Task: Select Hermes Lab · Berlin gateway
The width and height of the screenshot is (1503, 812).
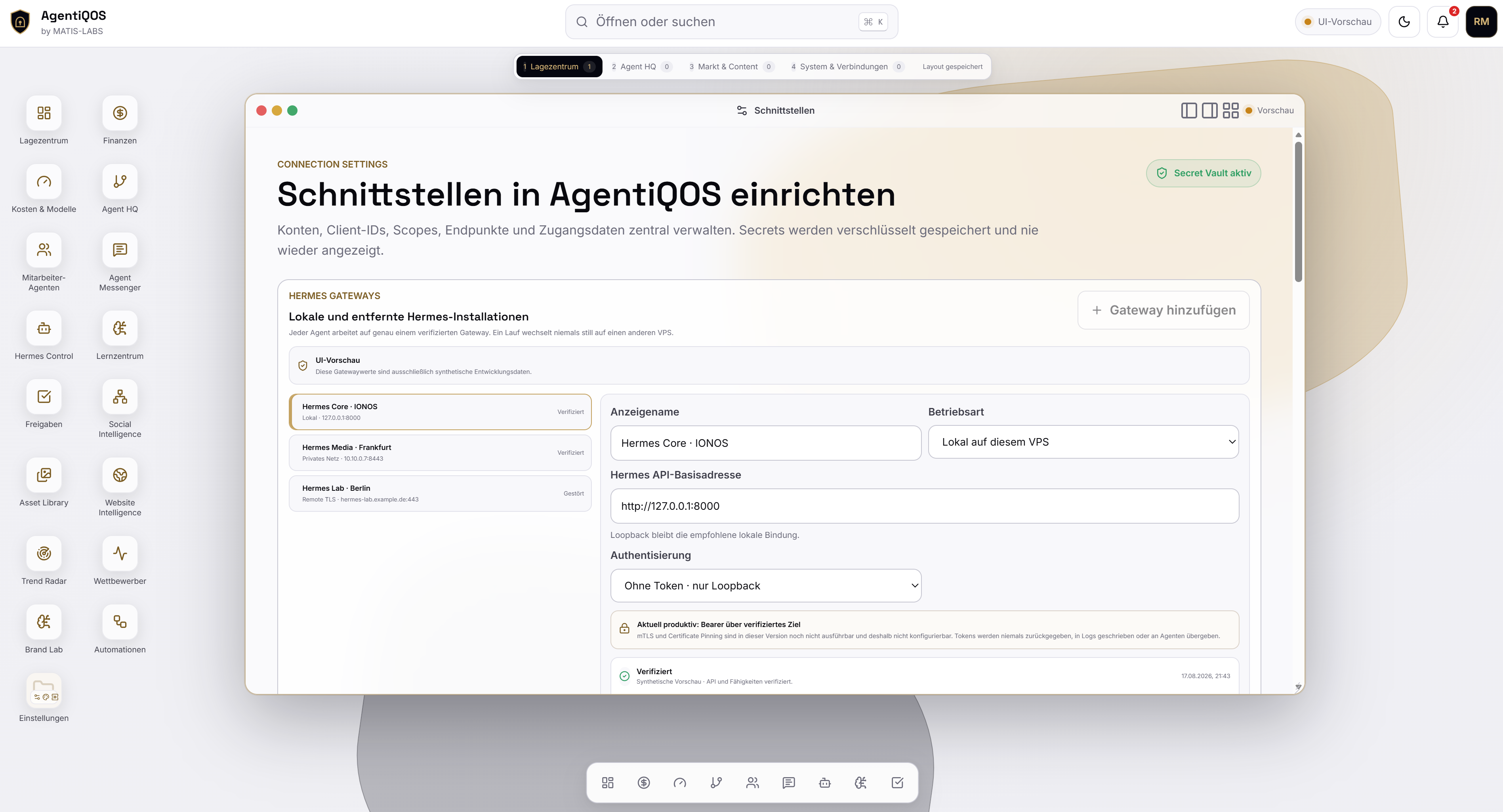Action: pyautogui.click(x=440, y=494)
